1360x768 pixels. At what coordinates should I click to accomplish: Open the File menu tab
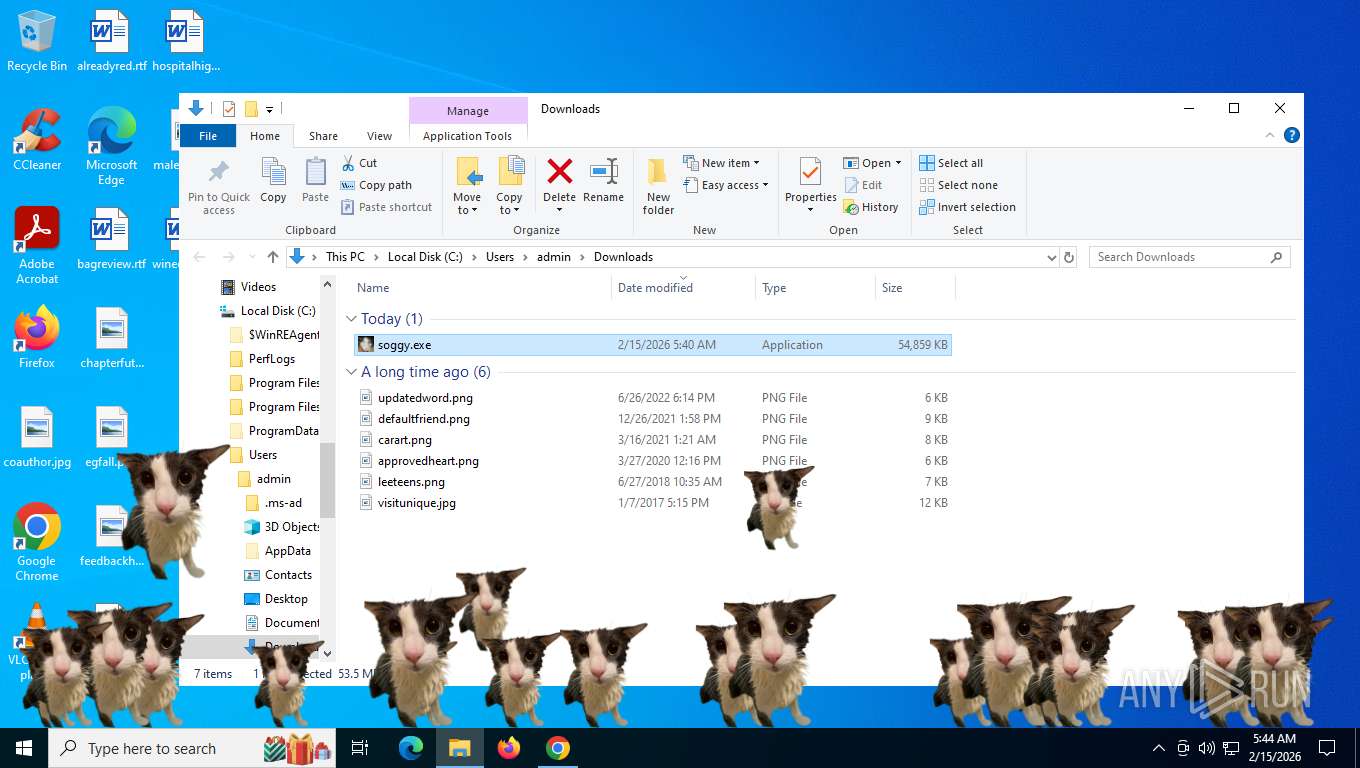[208, 136]
